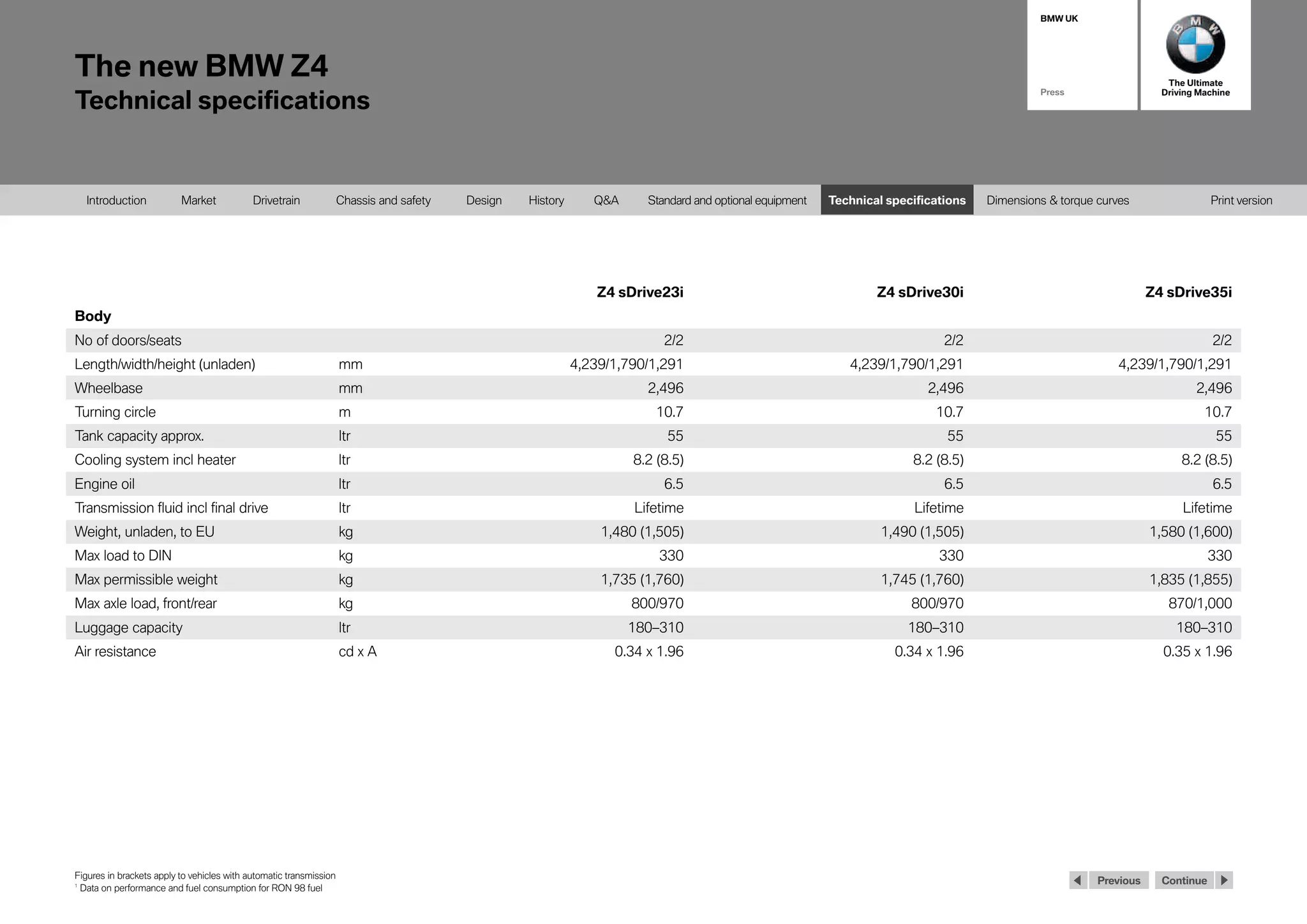View Standard and optional equipment
Viewport: 1307px width, 924px height.
(727, 200)
